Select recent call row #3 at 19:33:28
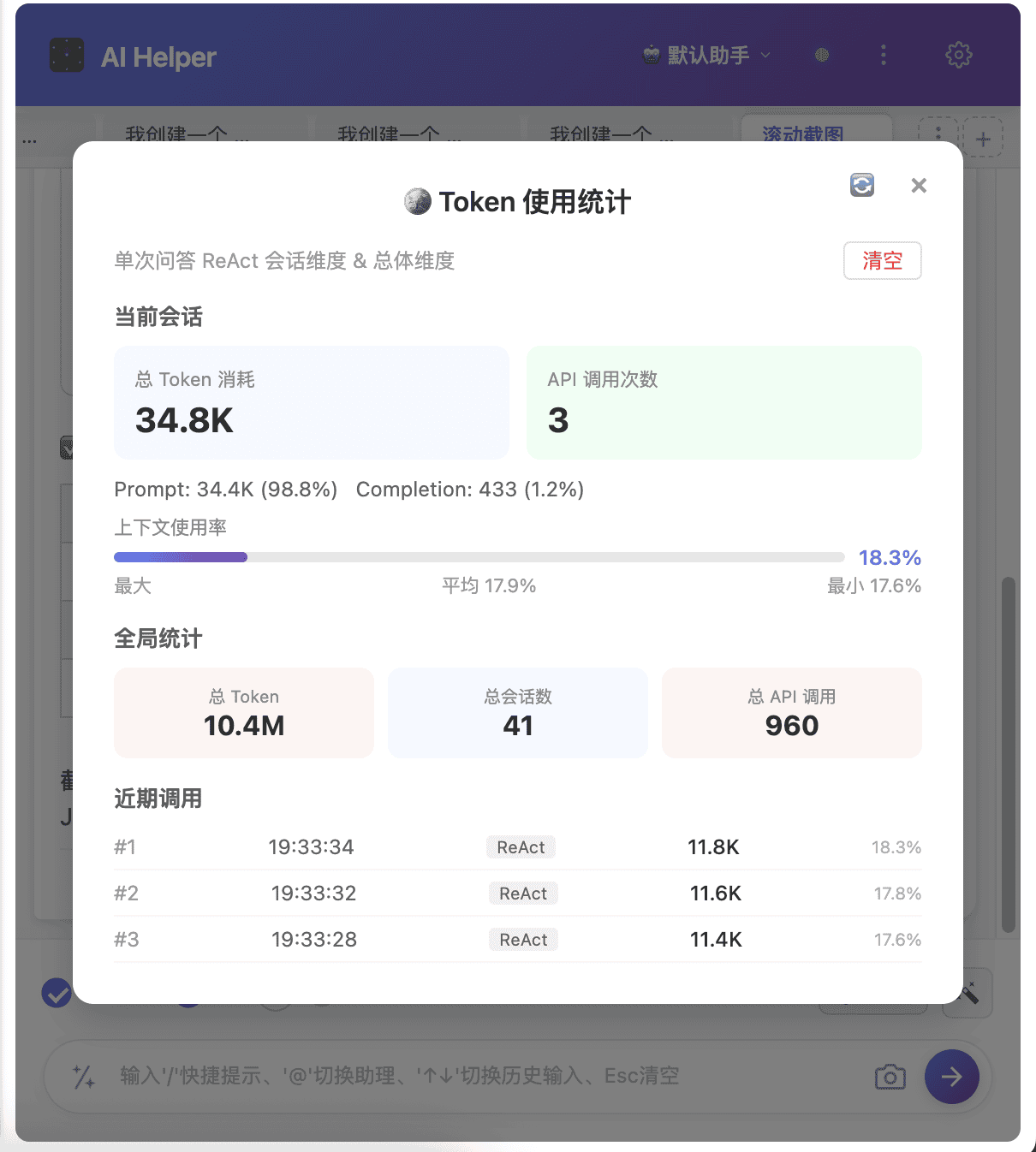The height and width of the screenshot is (1152, 1036). pos(518,940)
